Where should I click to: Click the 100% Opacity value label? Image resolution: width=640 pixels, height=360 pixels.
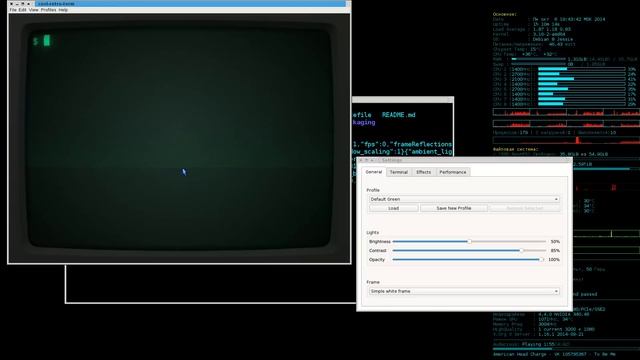(x=554, y=260)
